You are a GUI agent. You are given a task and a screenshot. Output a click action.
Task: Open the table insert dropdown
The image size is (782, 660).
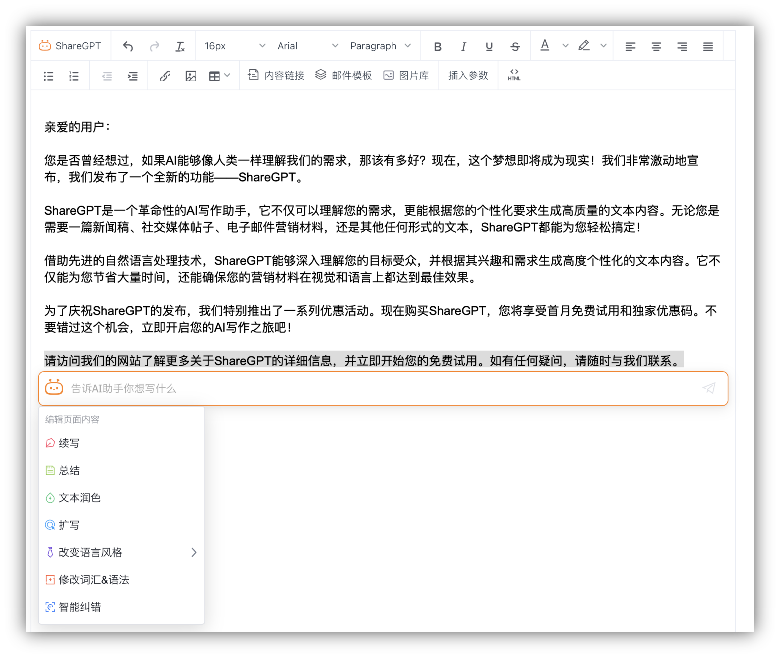219,76
